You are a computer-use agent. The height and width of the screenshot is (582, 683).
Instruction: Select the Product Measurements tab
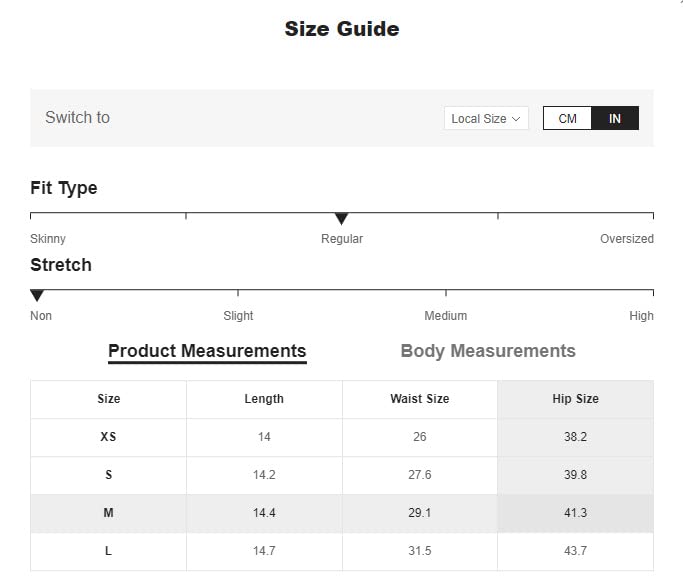207,351
